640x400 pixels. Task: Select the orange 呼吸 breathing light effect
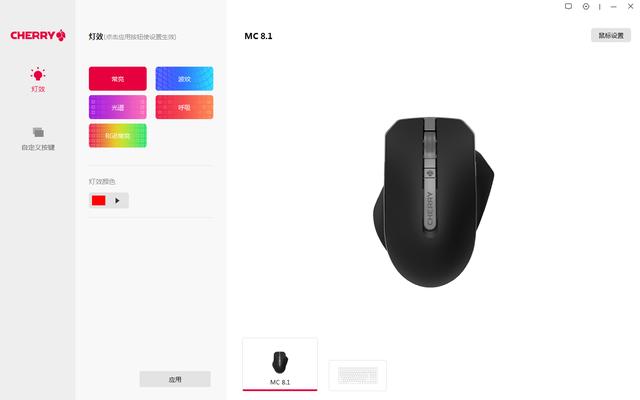pyautogui.click(x=184, y=107)
